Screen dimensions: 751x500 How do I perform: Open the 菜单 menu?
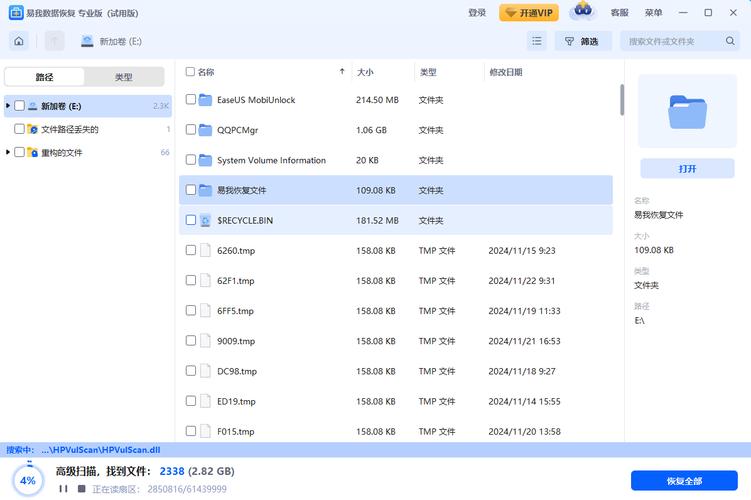[653, 13]
